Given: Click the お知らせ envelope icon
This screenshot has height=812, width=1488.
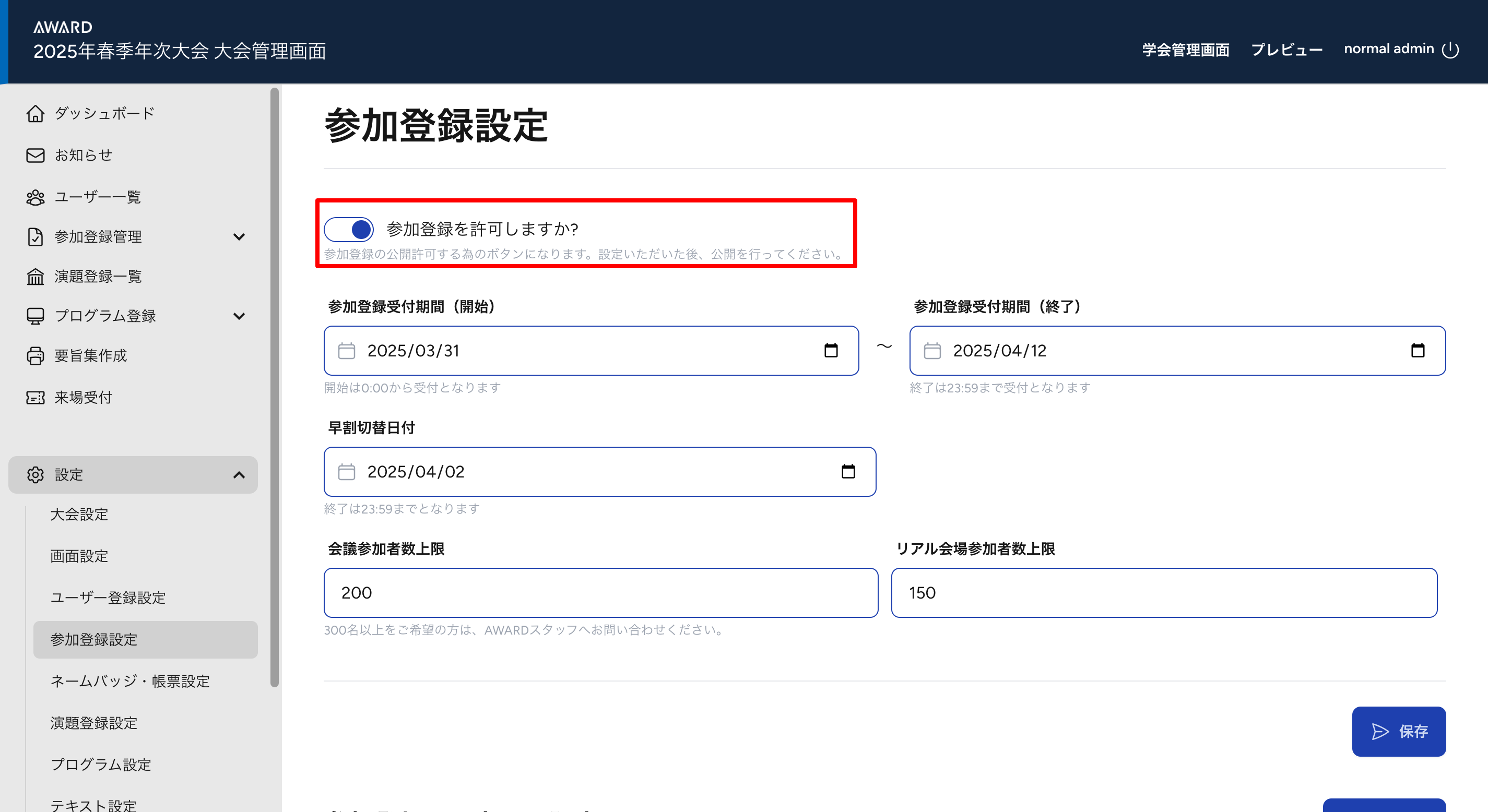Looking at the screenshot, I should point(35,156).
